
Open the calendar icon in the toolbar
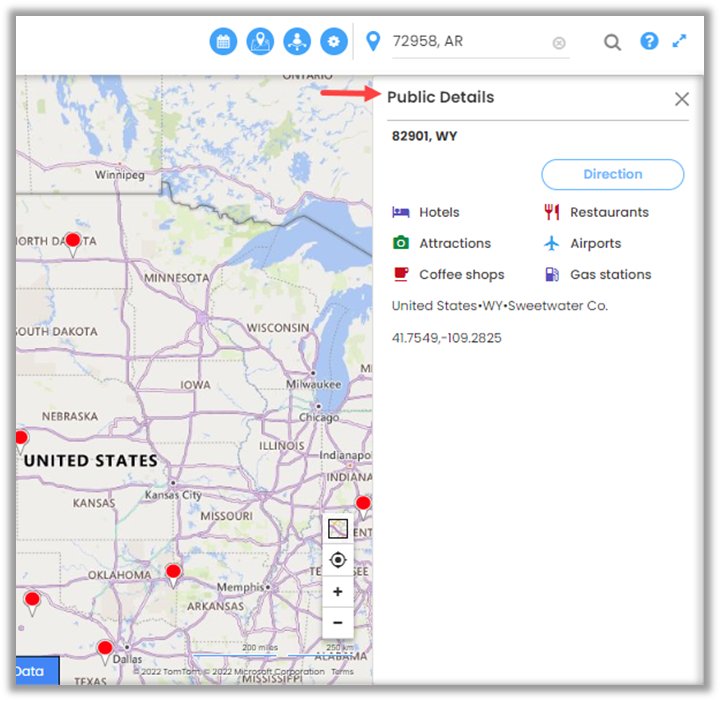tap(224, 42)
